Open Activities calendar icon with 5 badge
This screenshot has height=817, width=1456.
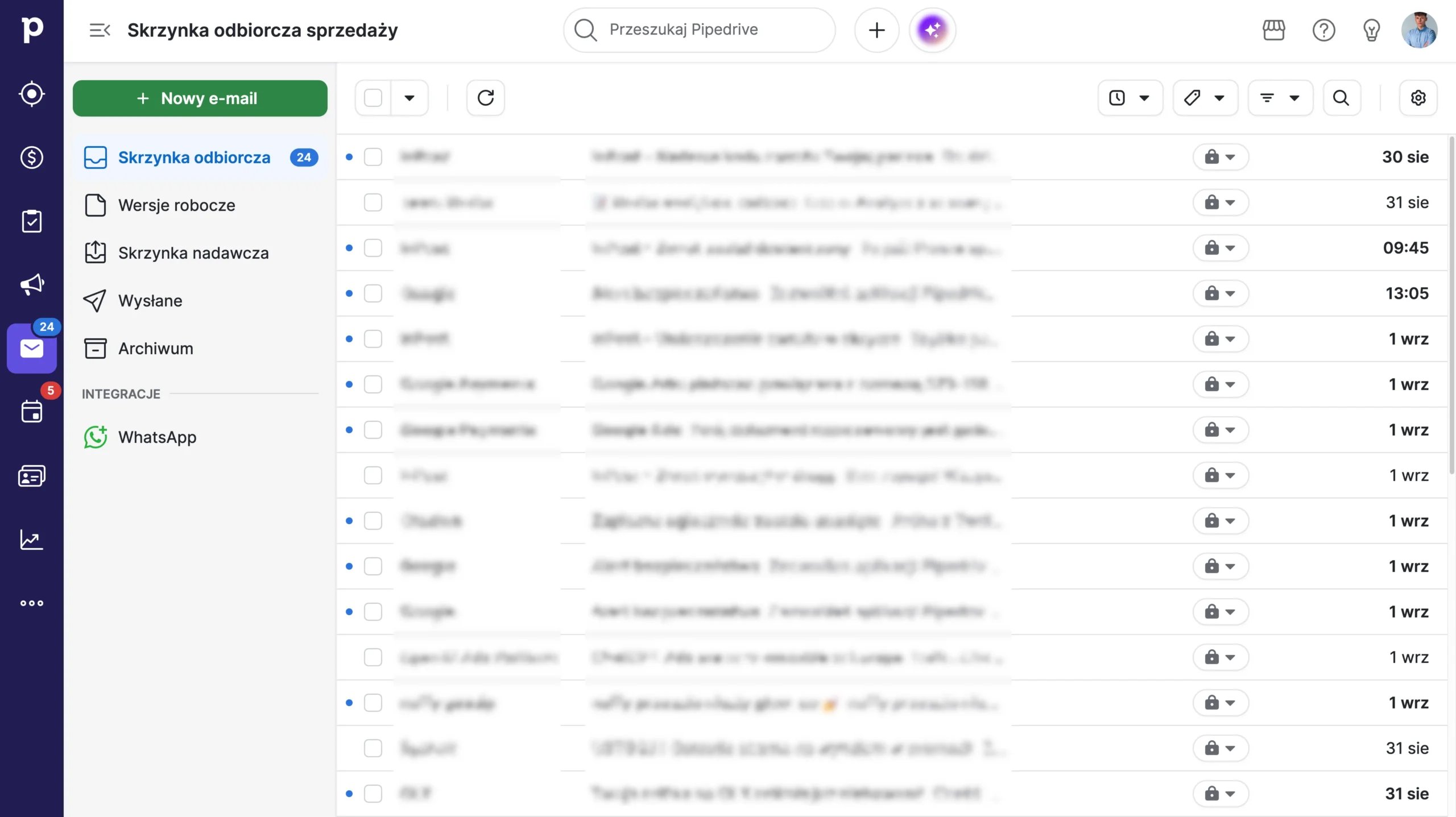pyautogui.click(x=32, y=412)
